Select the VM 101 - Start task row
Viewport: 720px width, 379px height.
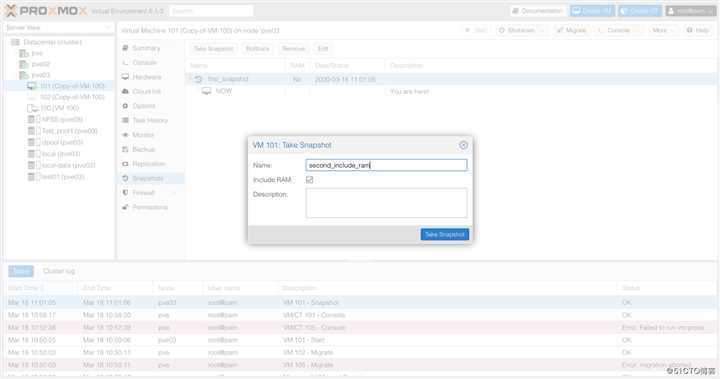[360, 340]
